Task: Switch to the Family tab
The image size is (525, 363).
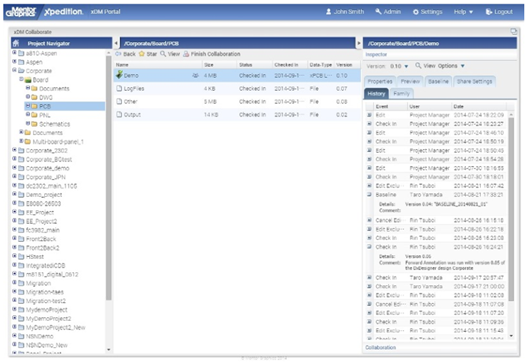Action: pos(402,94)
